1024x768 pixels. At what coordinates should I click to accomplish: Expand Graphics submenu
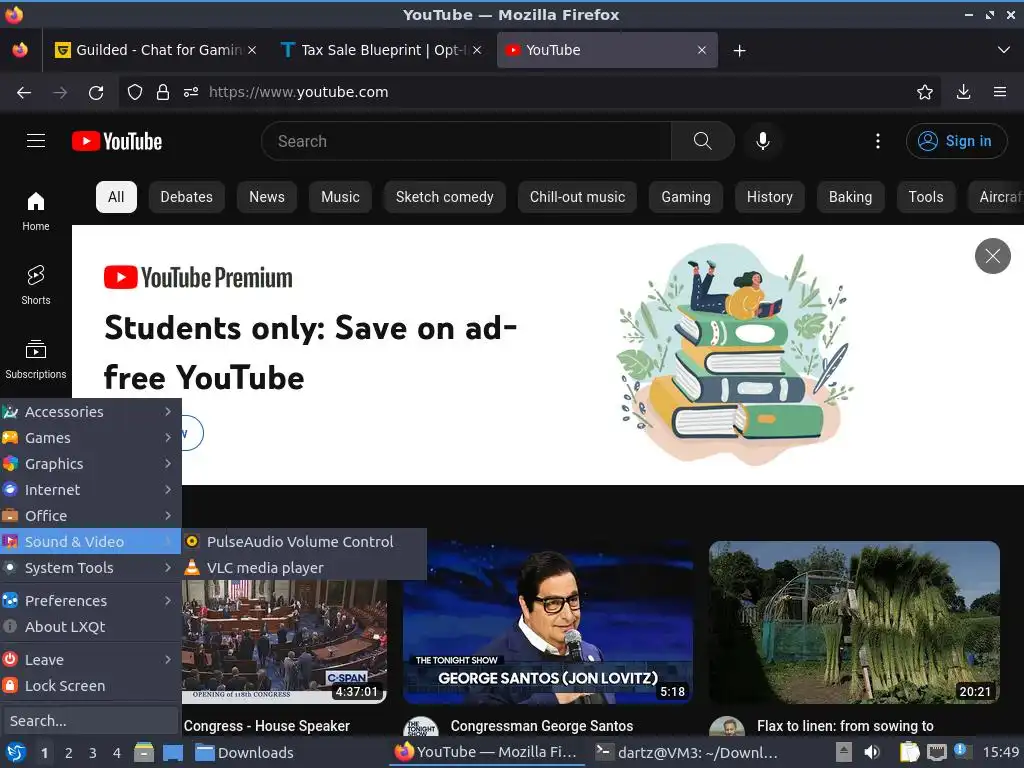91,464
